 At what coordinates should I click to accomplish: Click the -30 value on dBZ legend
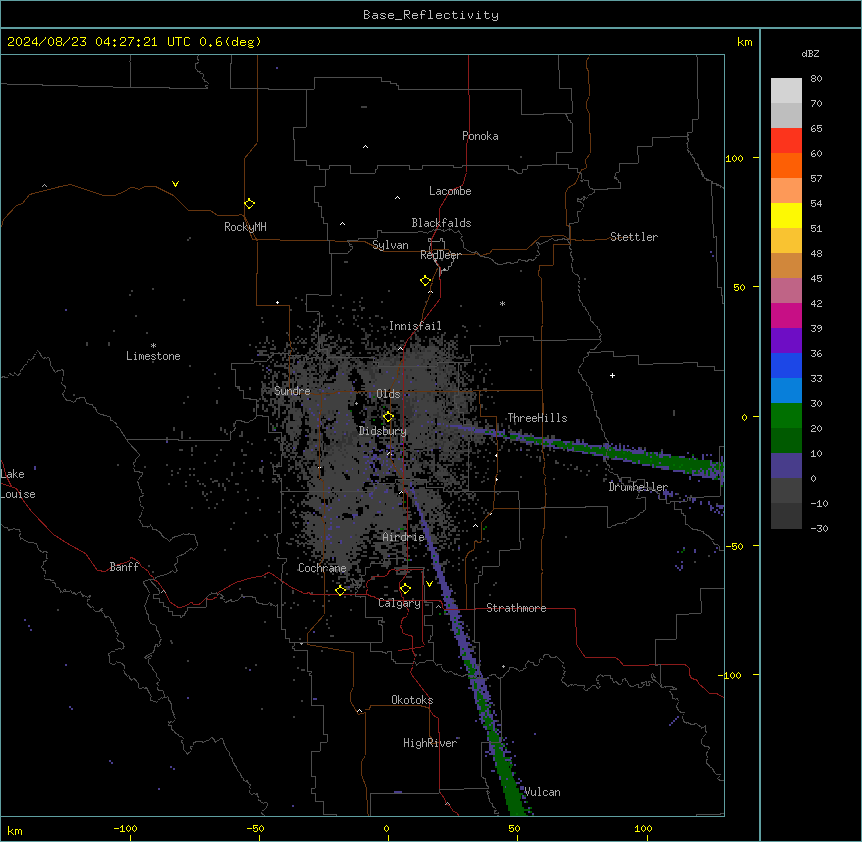click(x=819, y=528)
